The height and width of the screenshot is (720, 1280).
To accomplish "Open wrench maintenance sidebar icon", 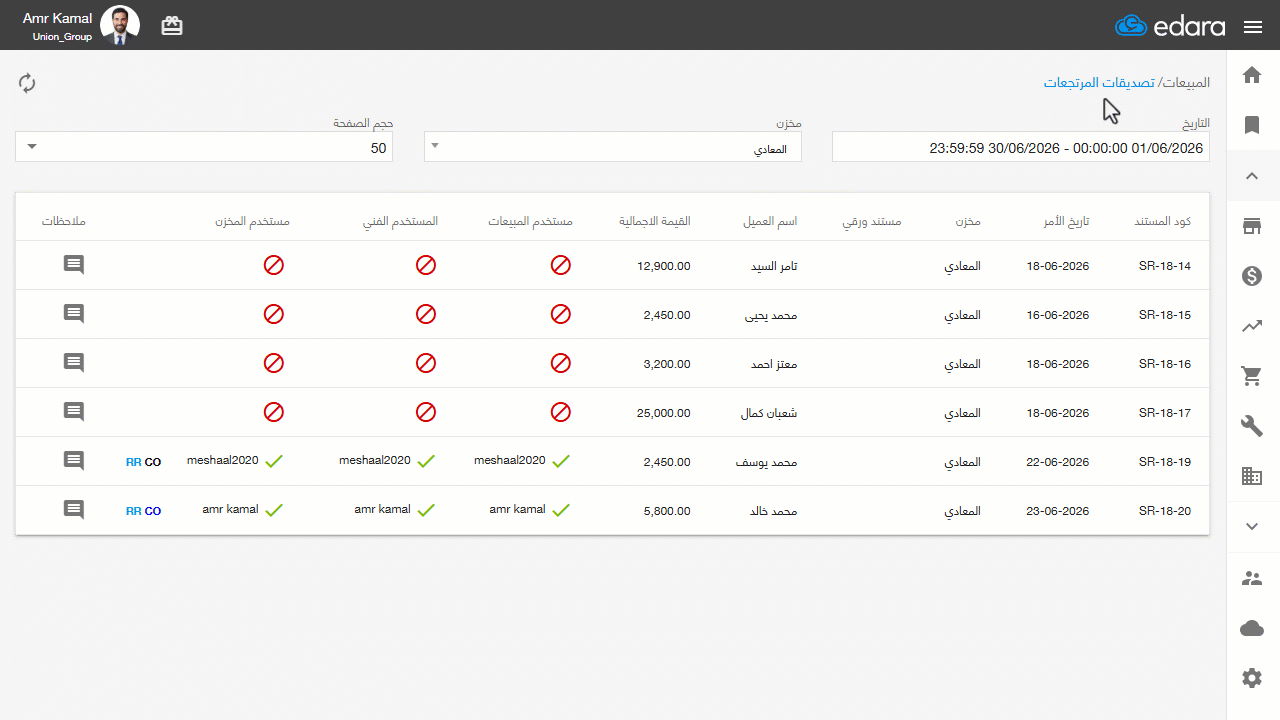I will click(1252, 426).
